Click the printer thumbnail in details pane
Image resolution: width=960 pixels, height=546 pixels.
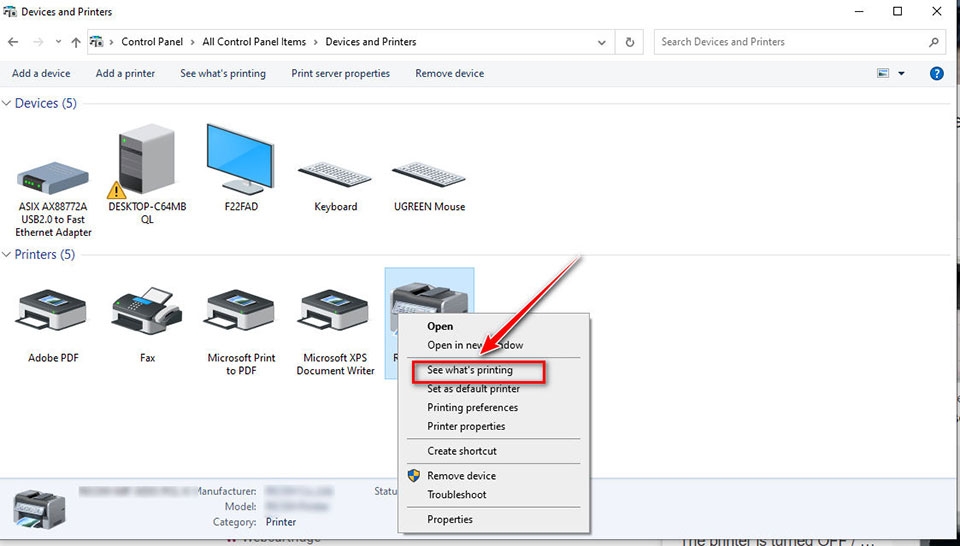click(39, 509)
